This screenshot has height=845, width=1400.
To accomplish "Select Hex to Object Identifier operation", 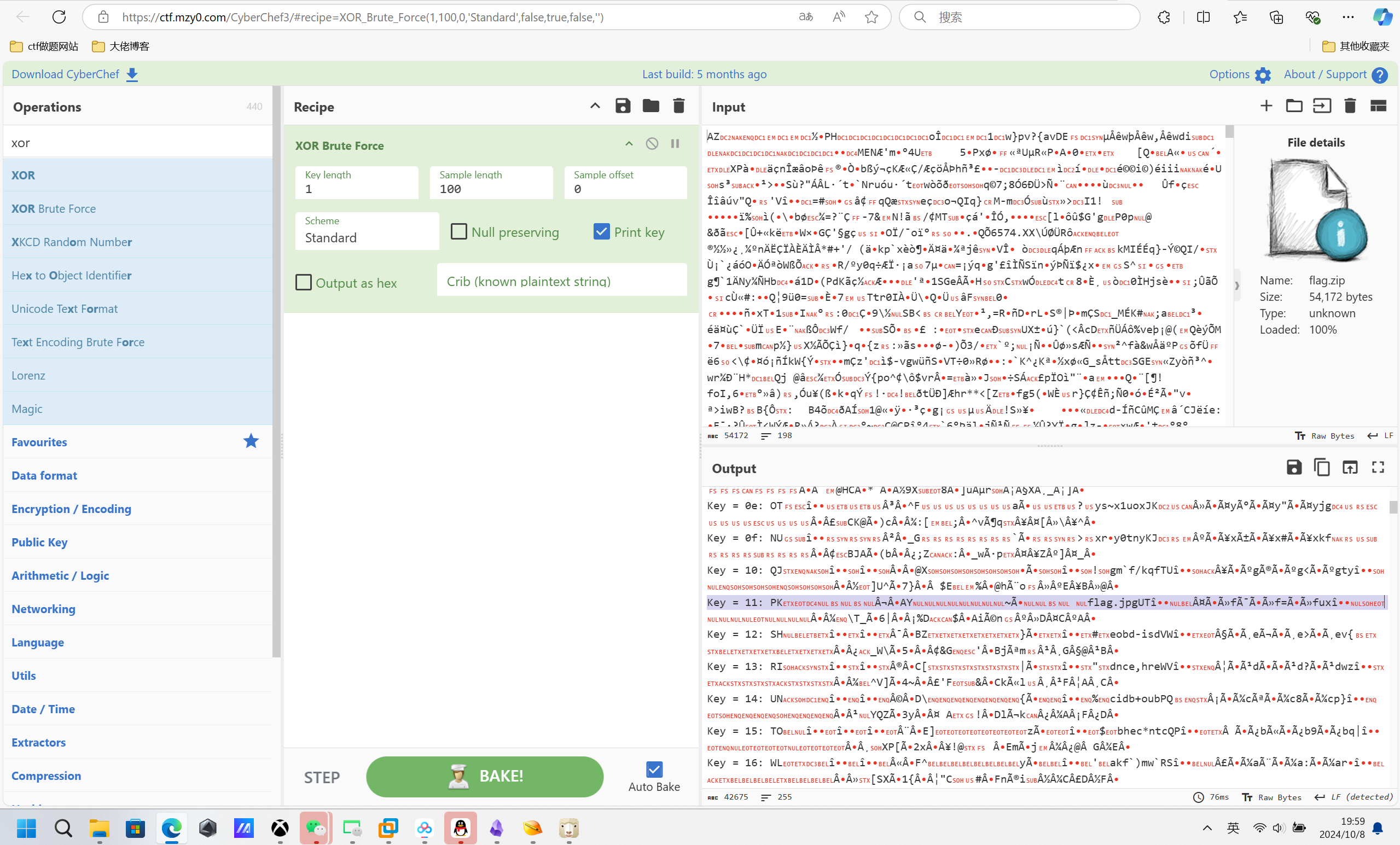I will coord(137,275).
